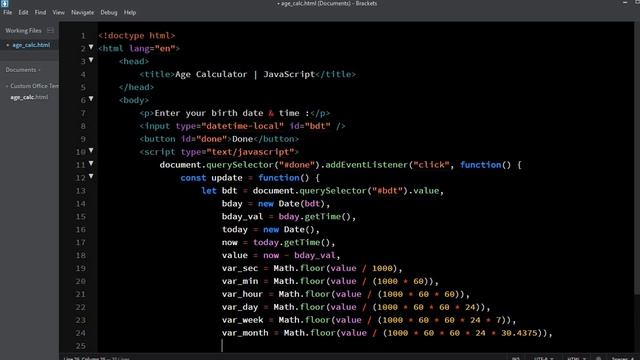Viewport: 640px width, 360px height.
Task: Click var_day variable on line 22
Action: point(240,307)
